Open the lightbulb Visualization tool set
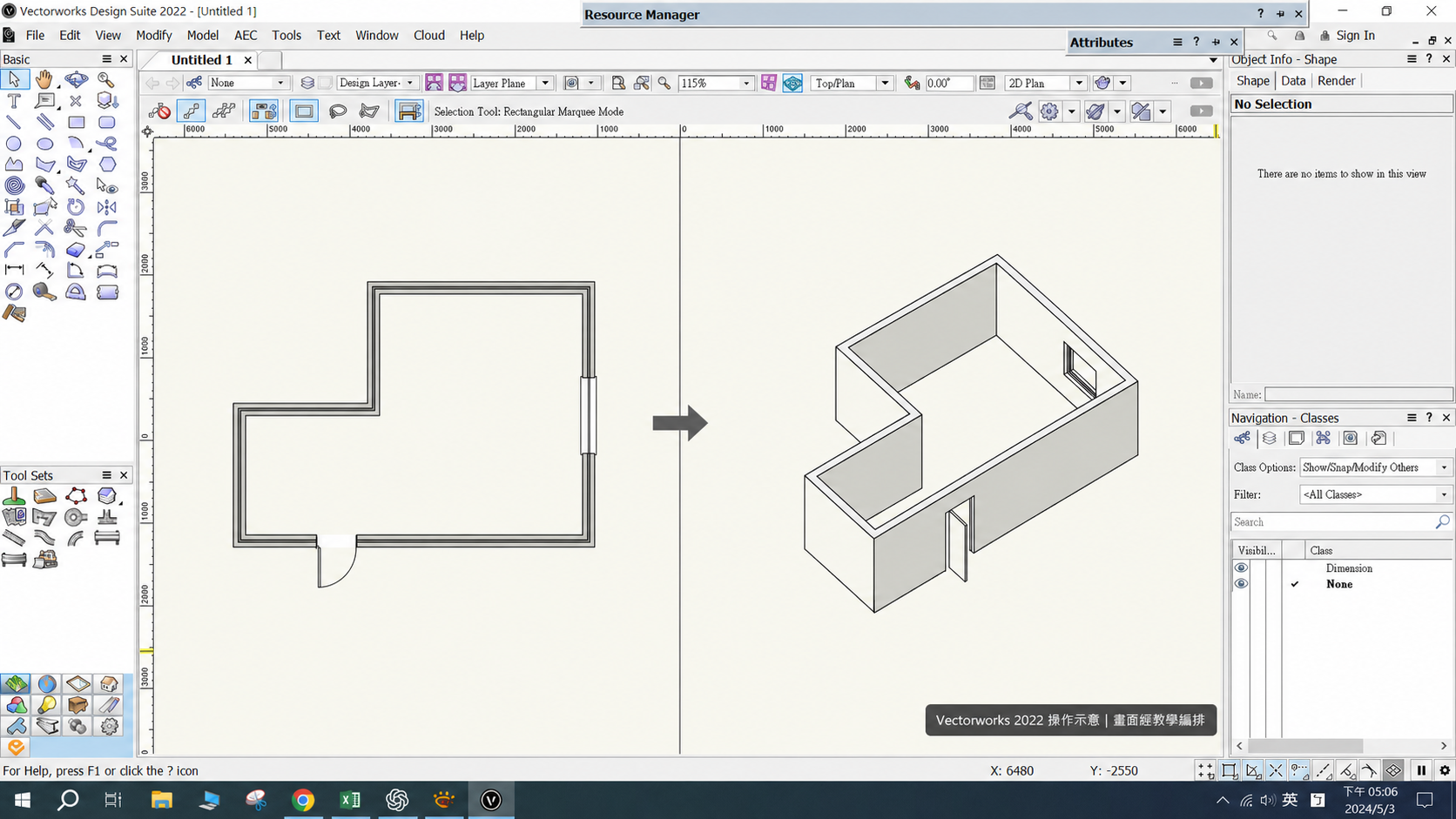The height and width of the screenshot is (819, 1456). tap(47, 705)
